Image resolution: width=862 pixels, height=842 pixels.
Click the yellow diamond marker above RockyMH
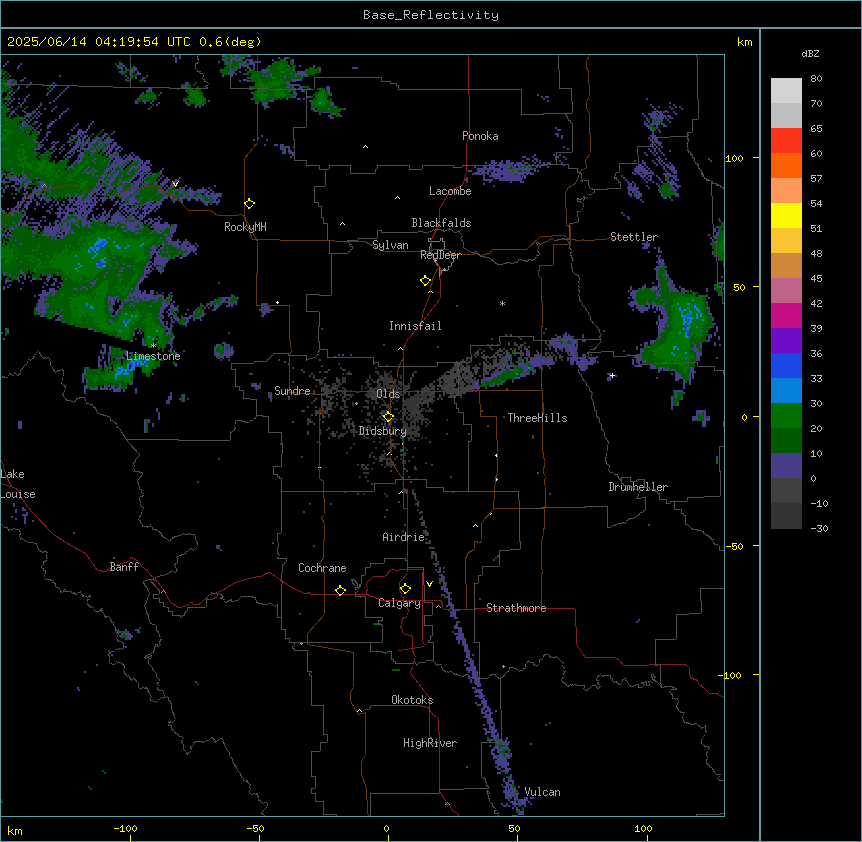(250, 204)
